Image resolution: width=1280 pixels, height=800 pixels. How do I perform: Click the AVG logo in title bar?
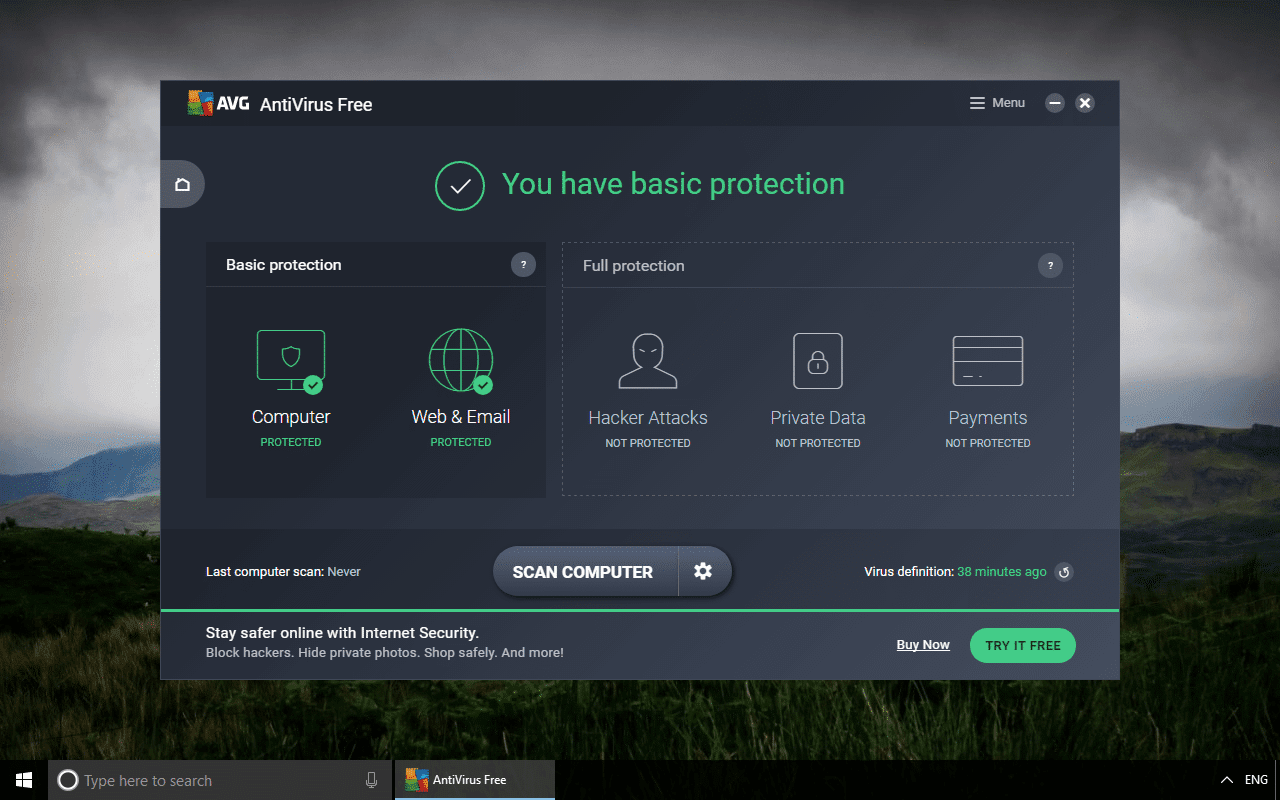219,103
